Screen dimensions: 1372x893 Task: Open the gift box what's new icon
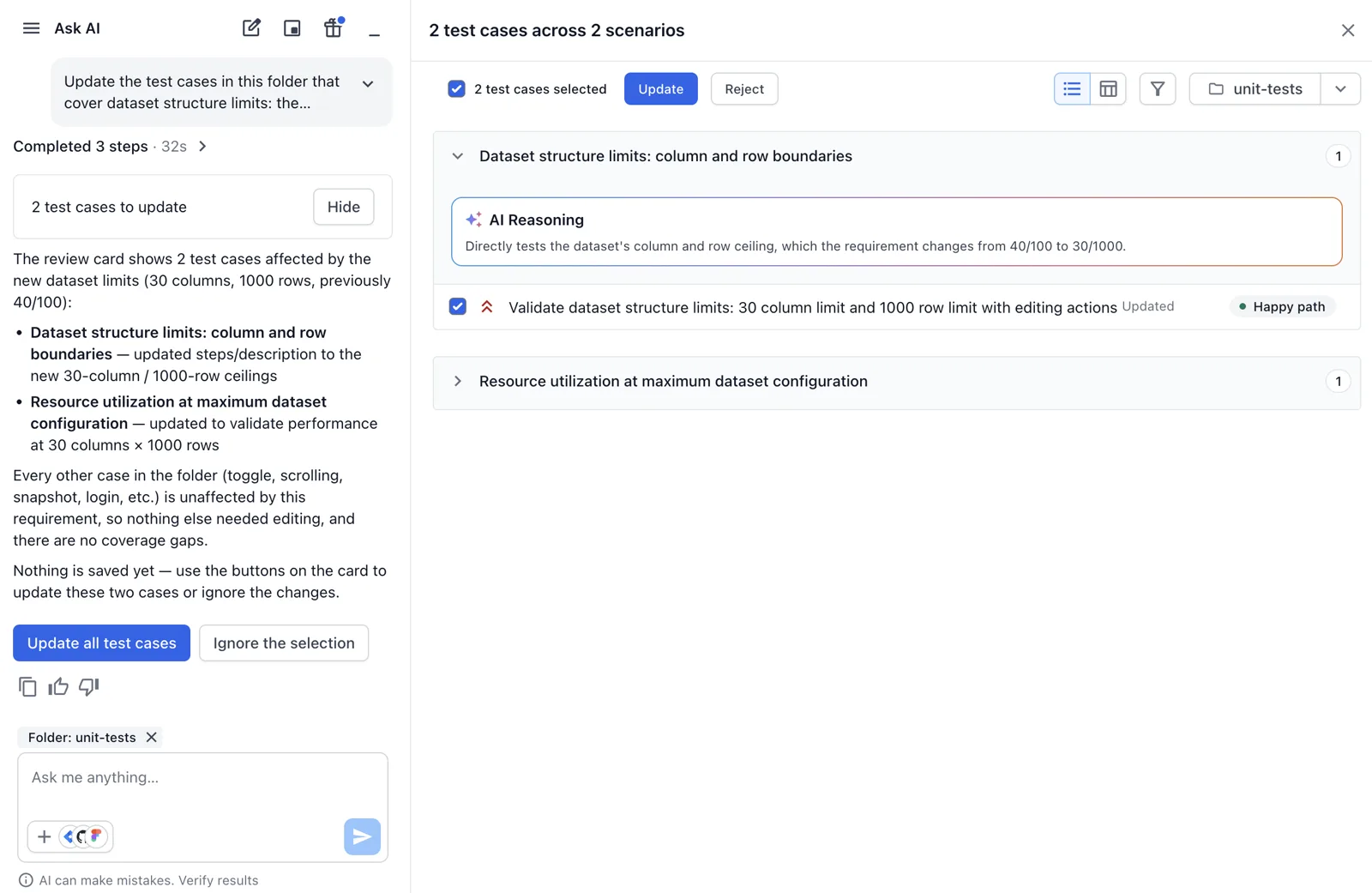tap(333, 28)
